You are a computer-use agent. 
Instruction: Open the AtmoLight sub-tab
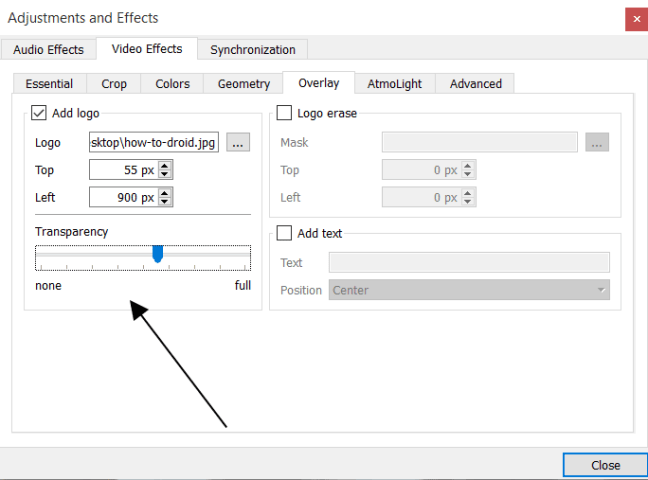coord(394,84)
